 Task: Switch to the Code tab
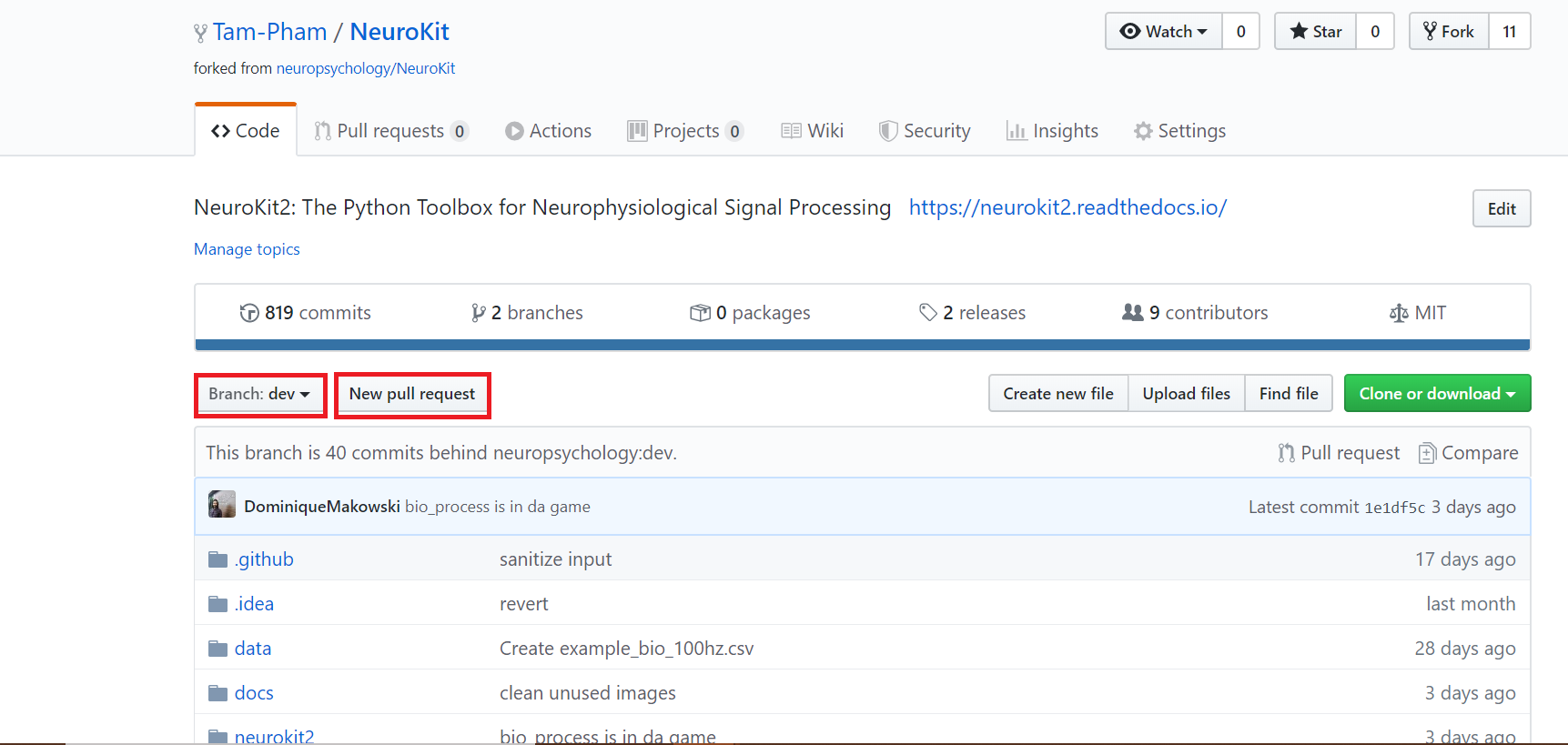click(246, 131)
